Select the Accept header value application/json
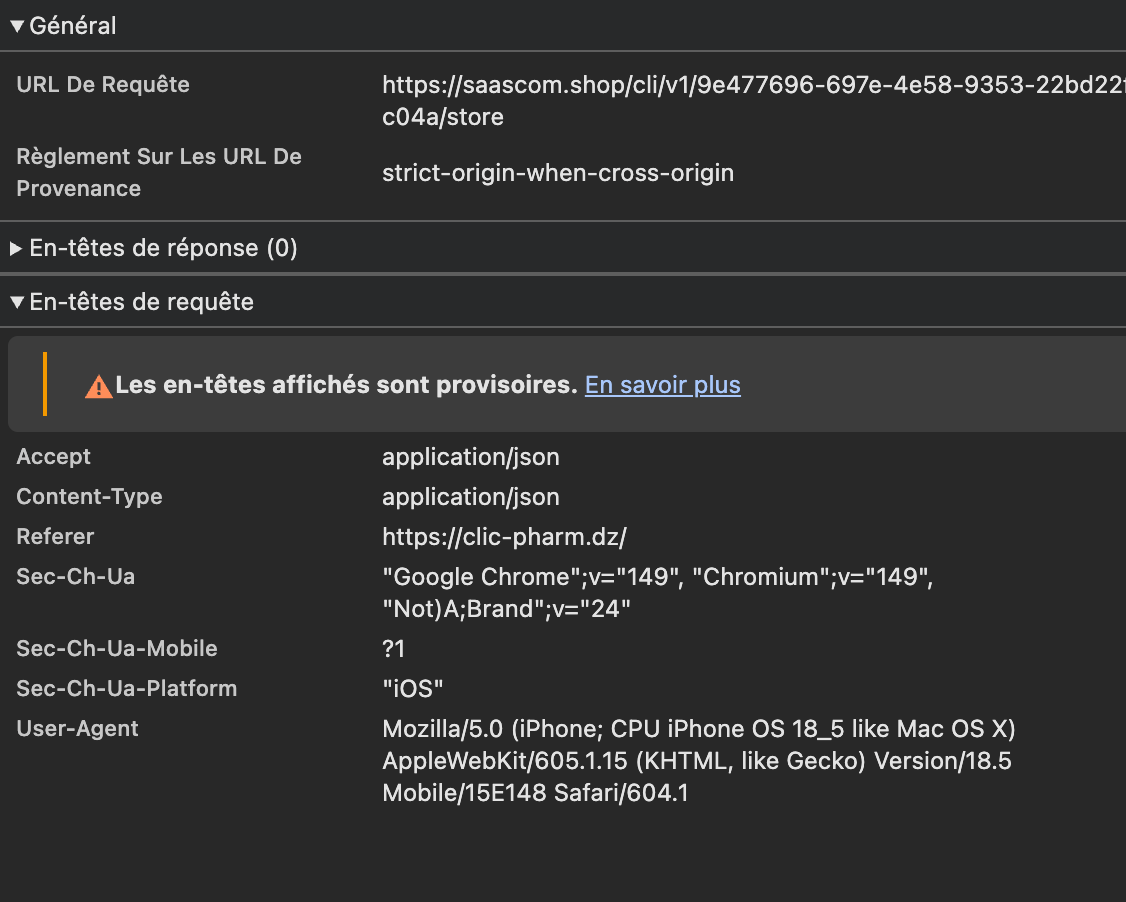The width and height of the screenshot is (1126, 902). tap(470, 457)
